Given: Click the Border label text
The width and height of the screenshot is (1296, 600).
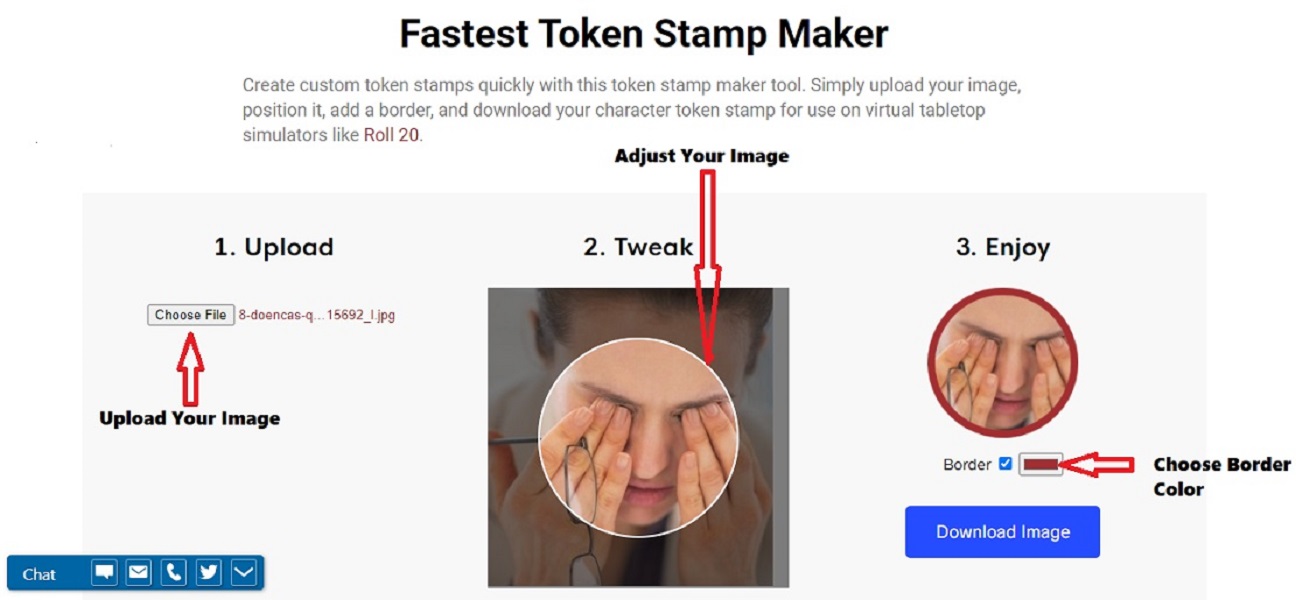Looking at the screenshot, I should tap(968, 465).
